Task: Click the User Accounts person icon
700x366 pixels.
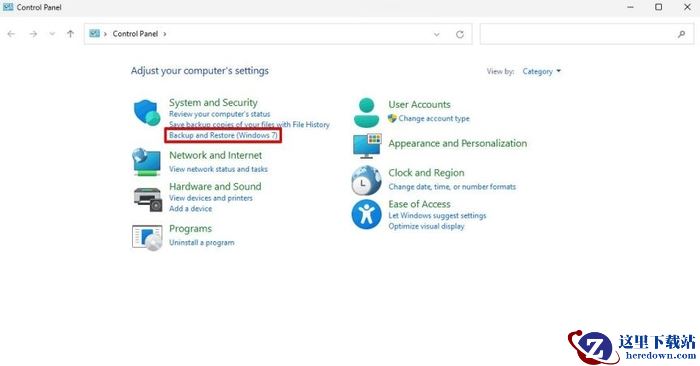Action: pos(366,113)
